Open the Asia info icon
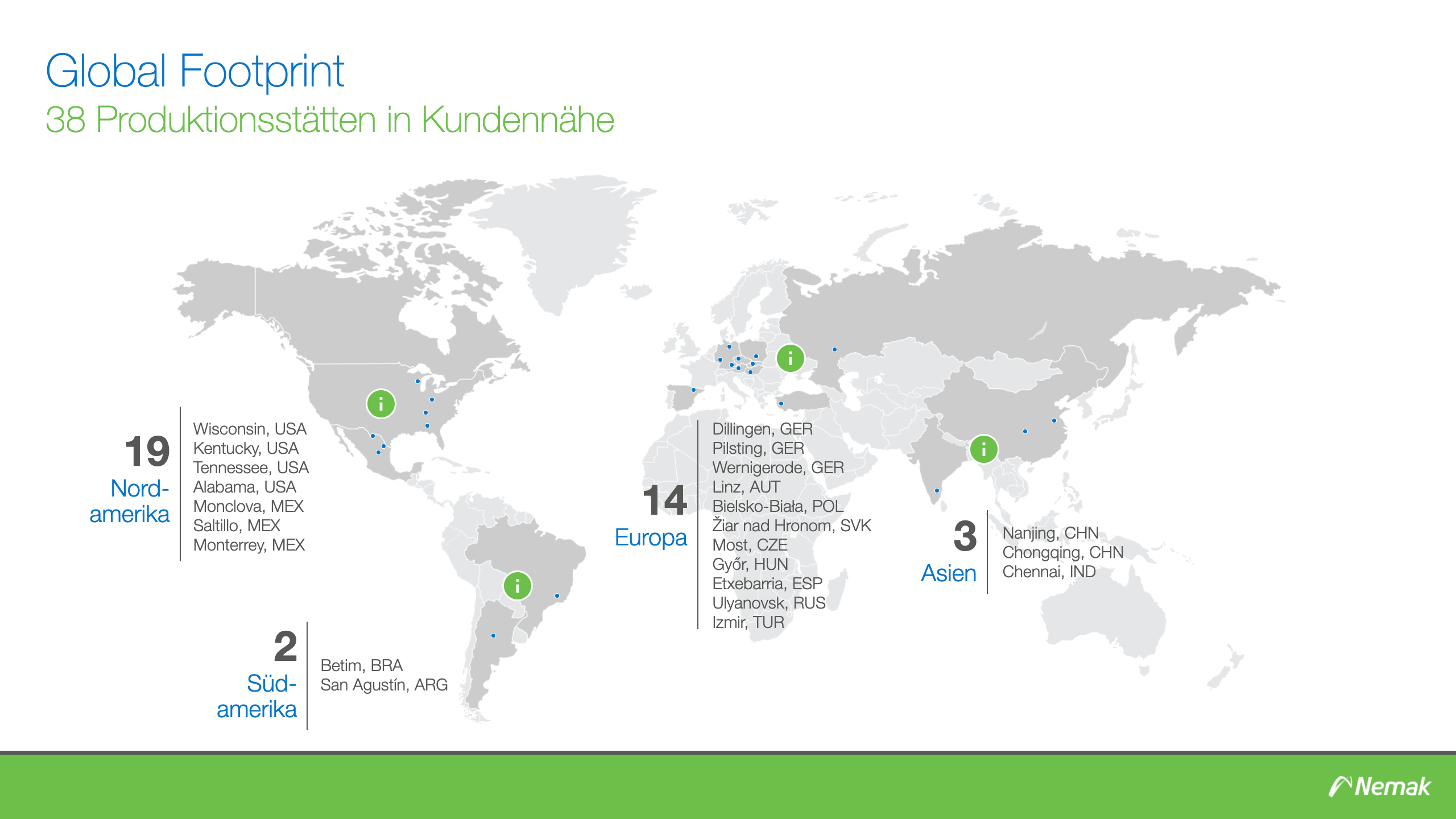The width and height of the screenshot is (1456, 819). 983,449
